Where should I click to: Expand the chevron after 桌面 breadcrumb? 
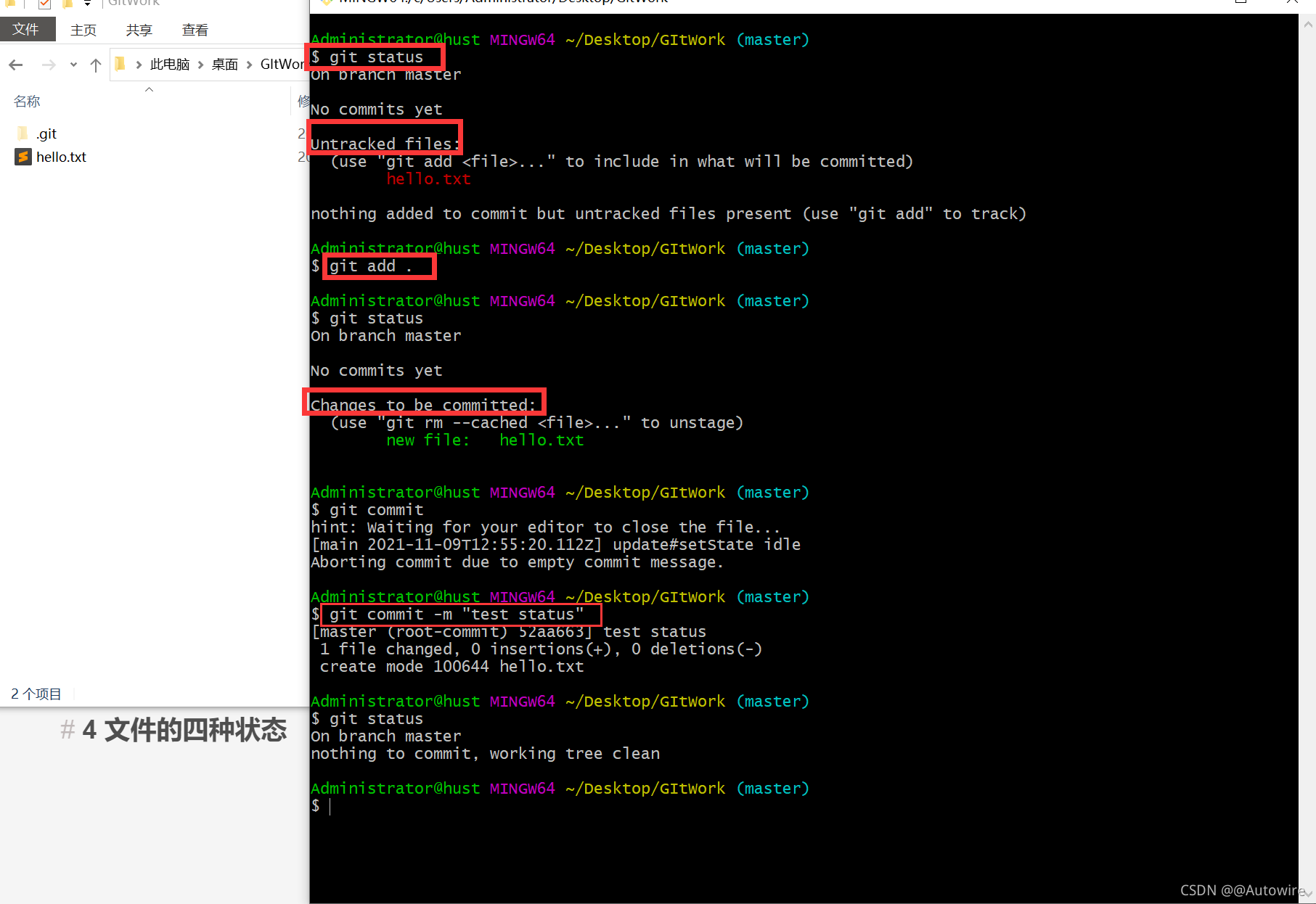coord(250,65)
